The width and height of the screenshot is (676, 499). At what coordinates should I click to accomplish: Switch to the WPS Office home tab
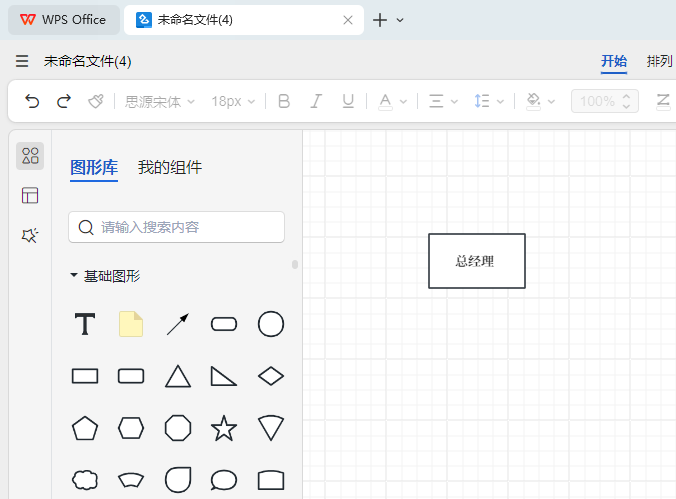point(64,20)
